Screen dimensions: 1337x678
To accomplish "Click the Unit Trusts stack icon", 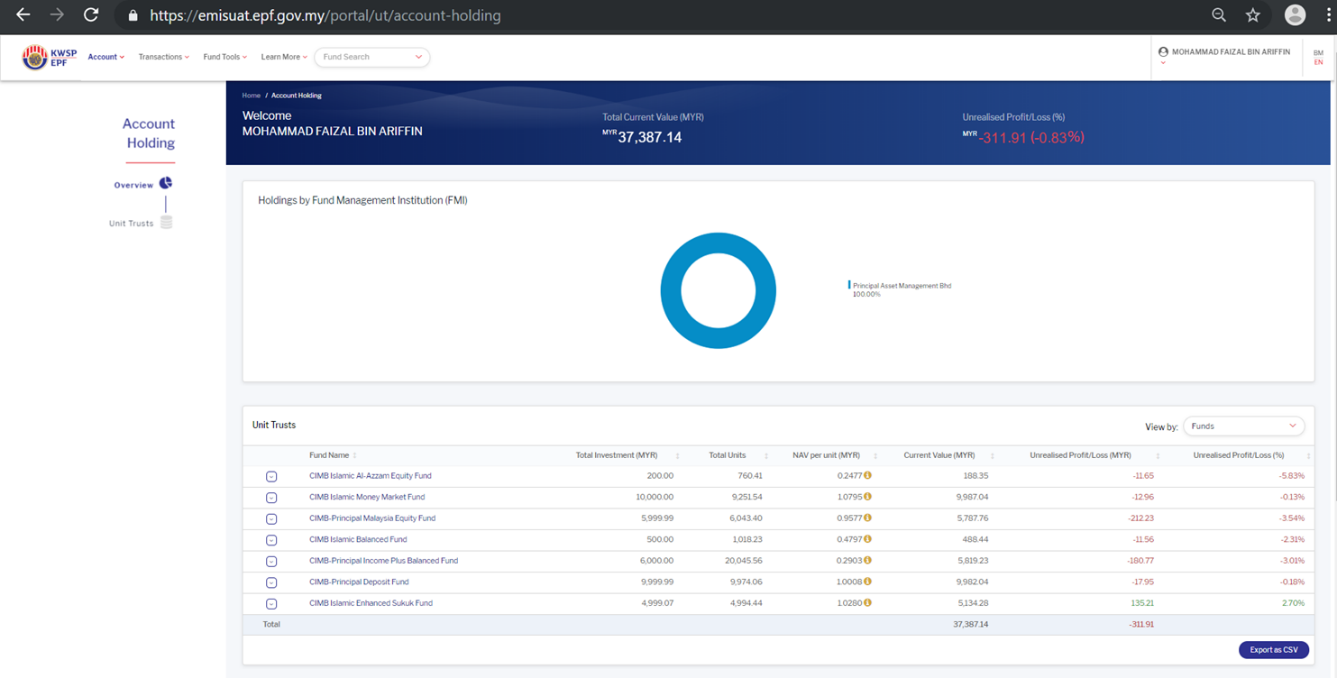I will tap(166, 222).
